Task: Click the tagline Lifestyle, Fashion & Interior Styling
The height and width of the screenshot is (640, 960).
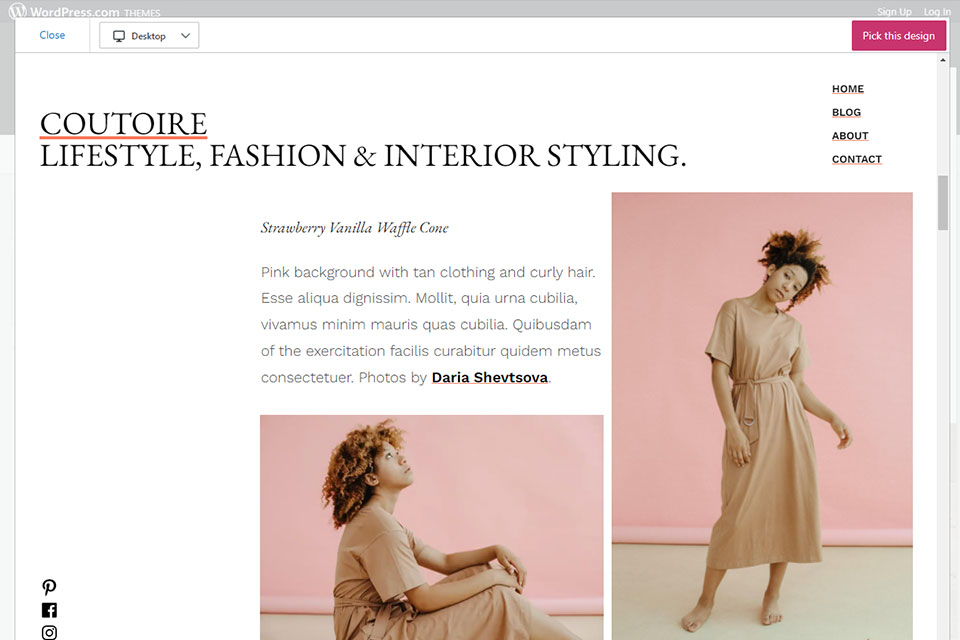Action: (x=363, y=156)
